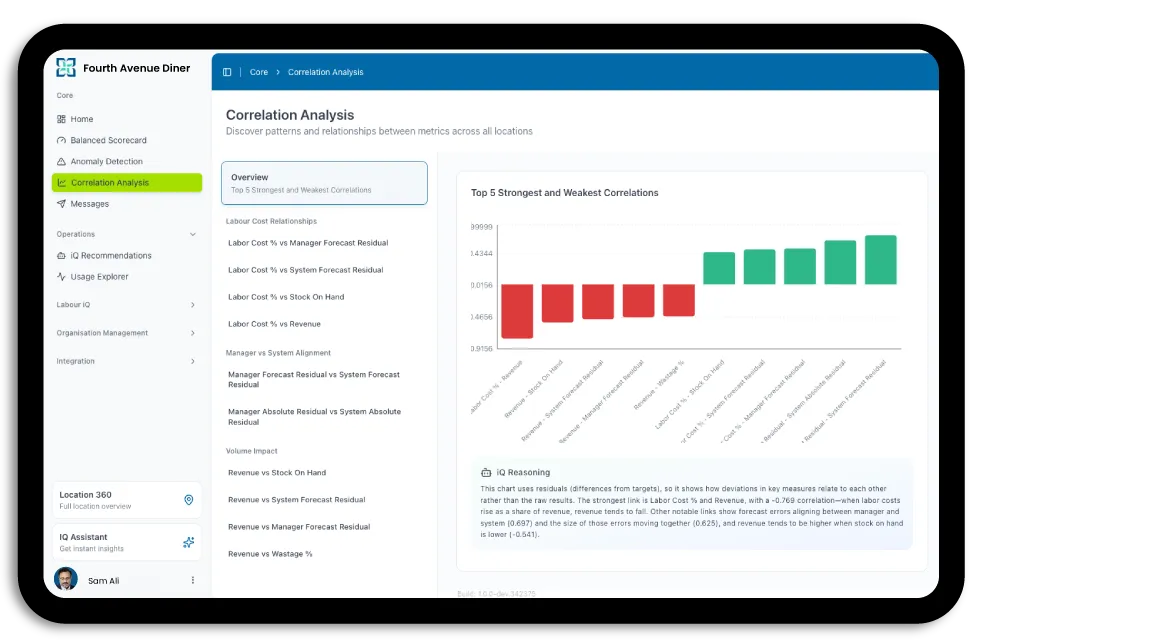This screenshot has height=643, width=1163.
Task: Open Balanced Scorecard gauge icon
Action: (61, 141)
